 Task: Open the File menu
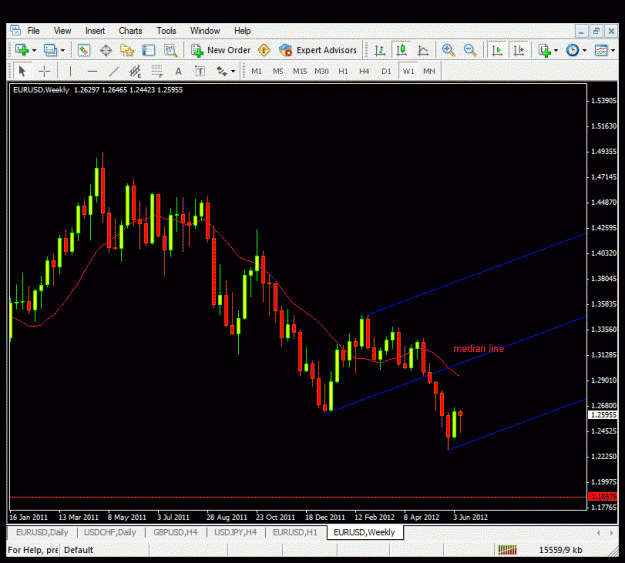pos(33,31)
